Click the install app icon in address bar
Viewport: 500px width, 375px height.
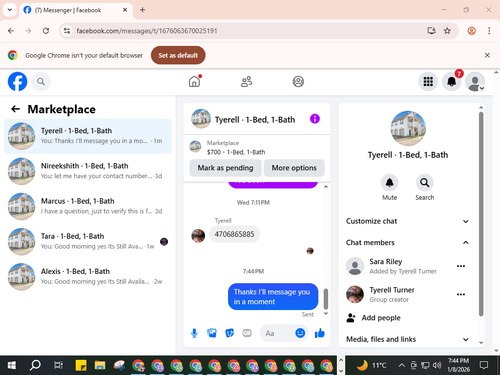pyautogui.click(x=431, y=31)
